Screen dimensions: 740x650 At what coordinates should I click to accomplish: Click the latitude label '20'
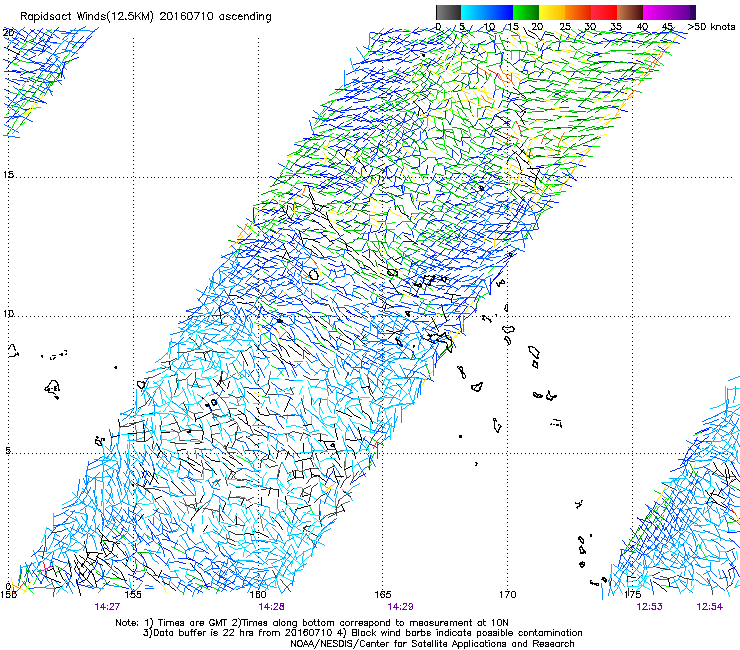[x=8, y=33]
